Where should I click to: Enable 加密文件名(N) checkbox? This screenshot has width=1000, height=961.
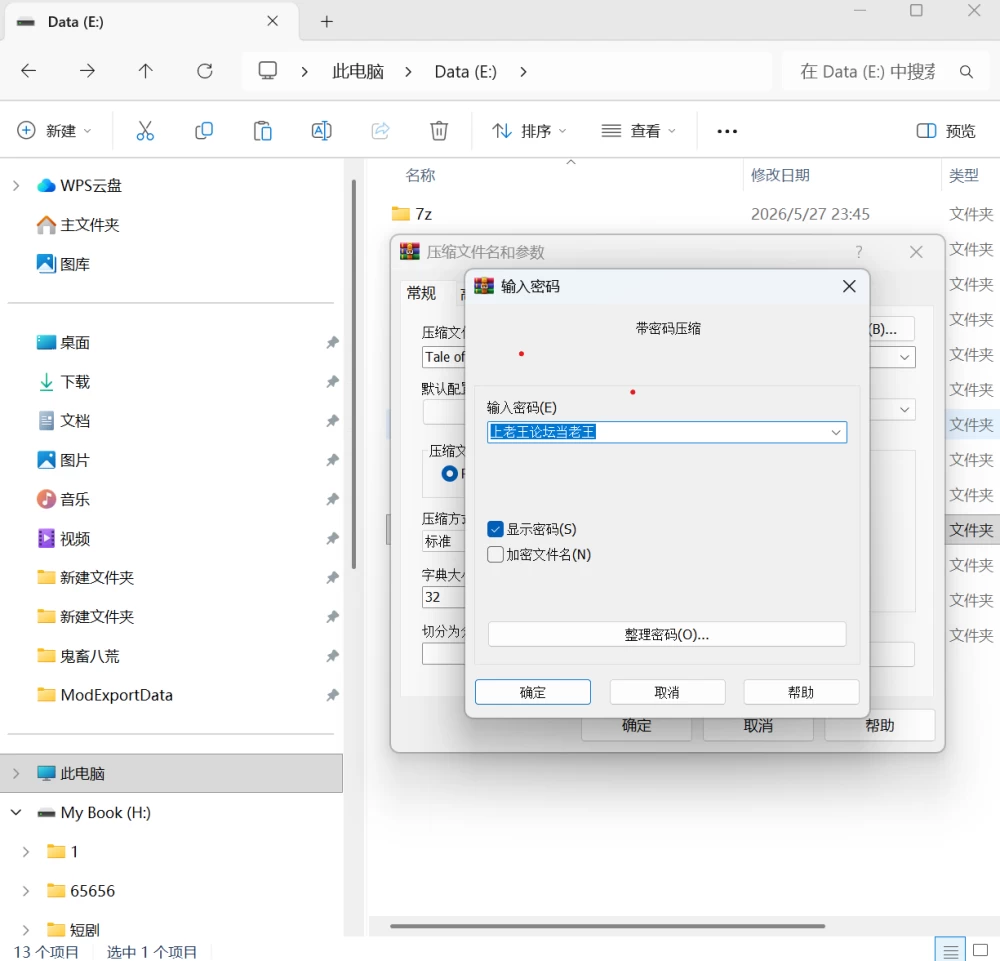(496, 554)
